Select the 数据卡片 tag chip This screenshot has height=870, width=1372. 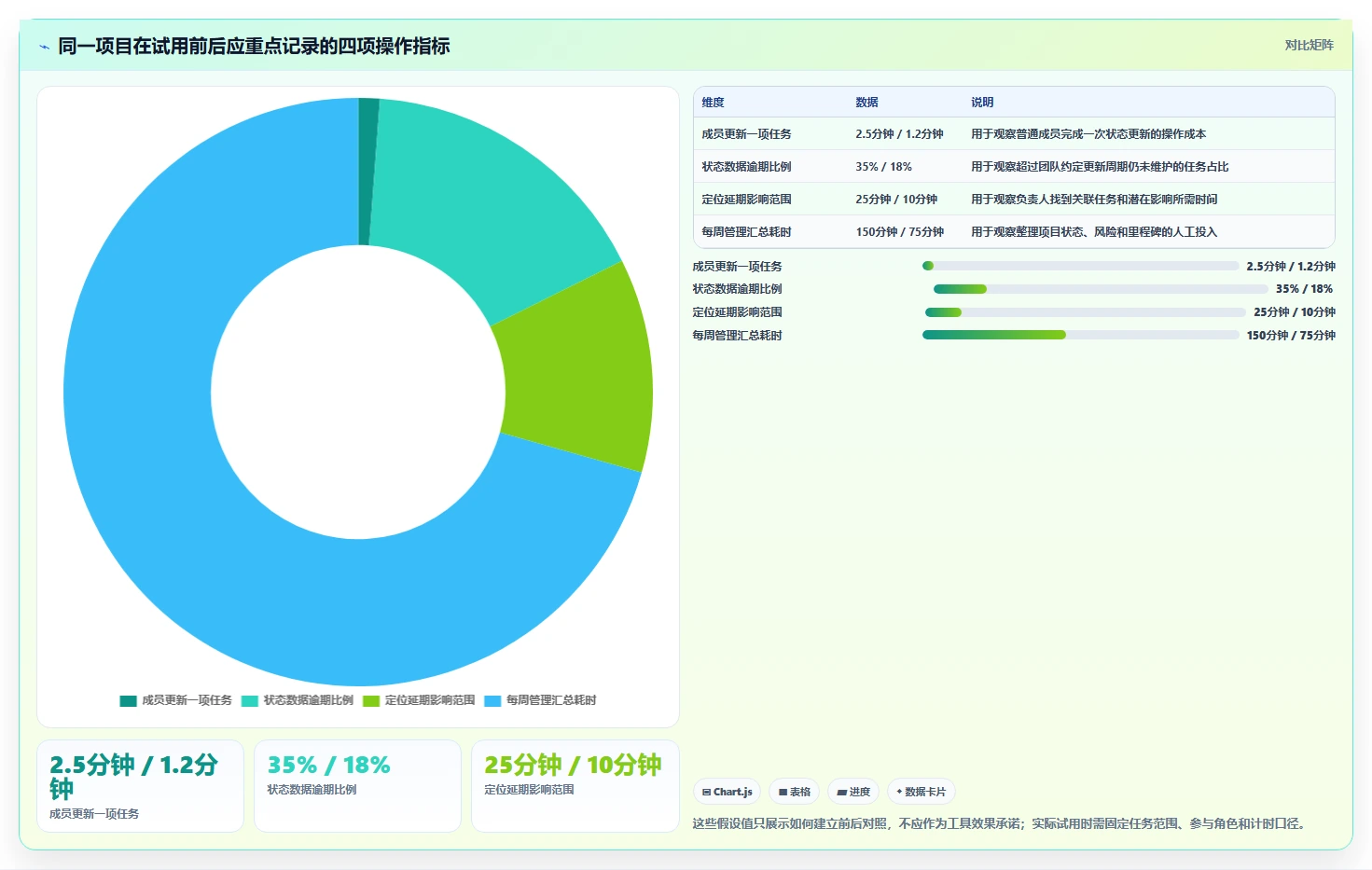pos(922,792)
